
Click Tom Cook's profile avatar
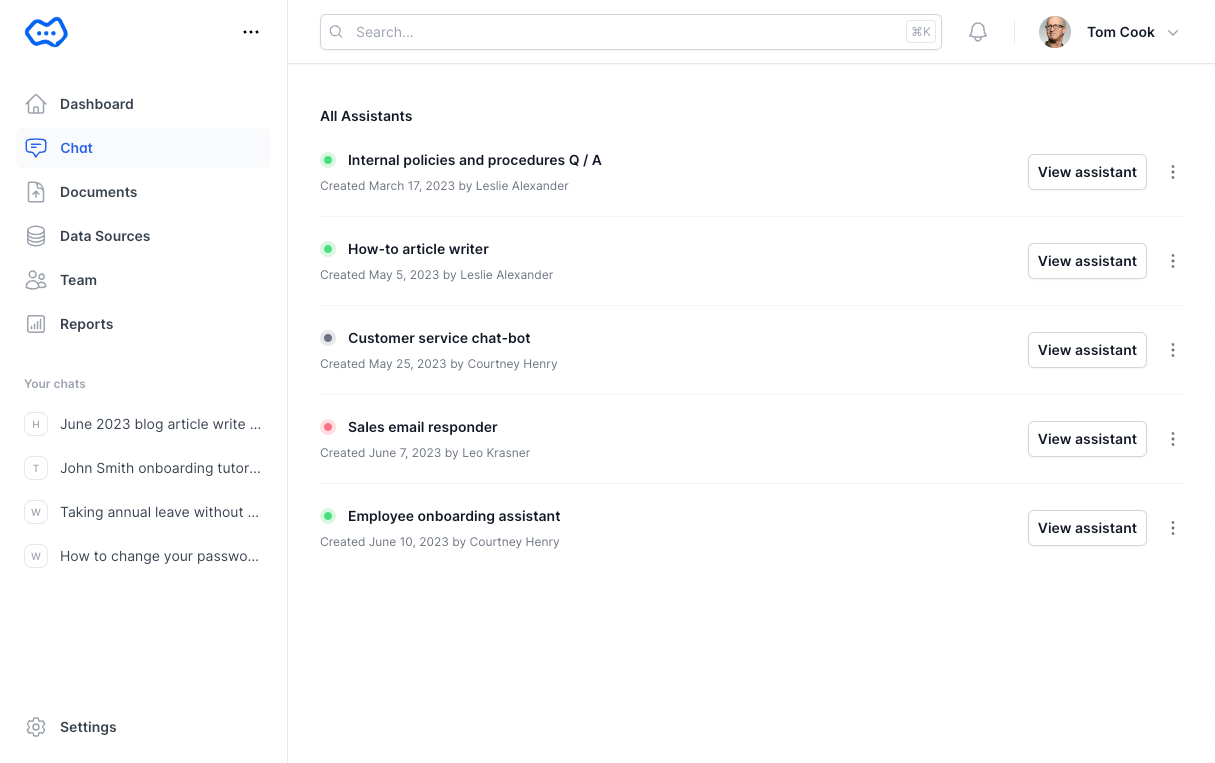[x=1055, y=32]
